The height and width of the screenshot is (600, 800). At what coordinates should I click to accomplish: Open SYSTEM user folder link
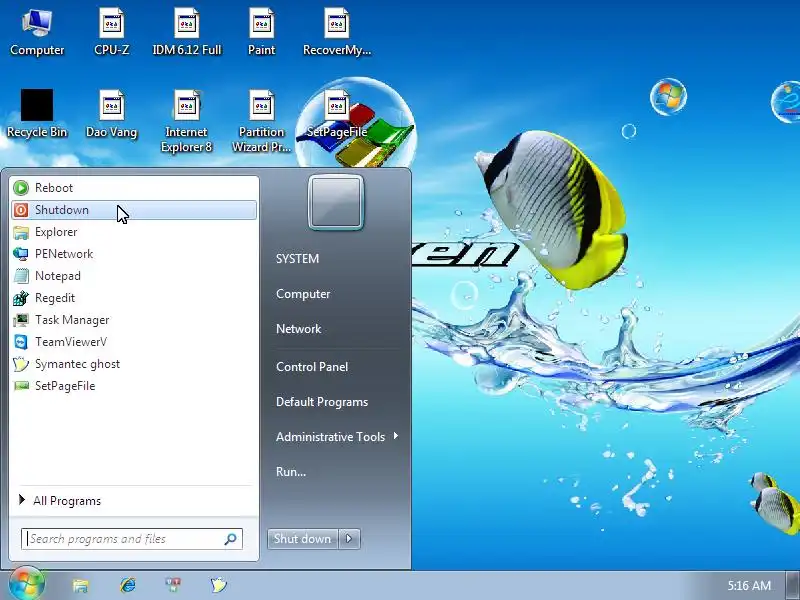[297, 259]
